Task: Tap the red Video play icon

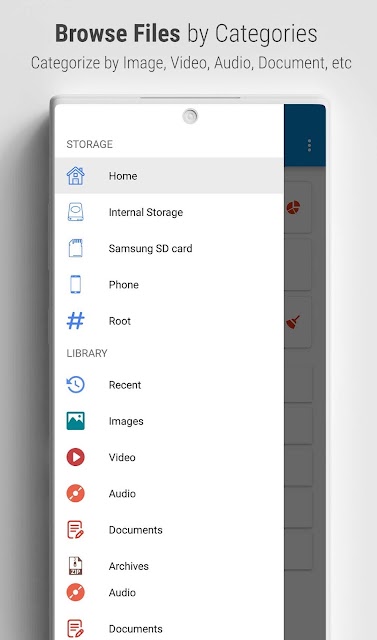Action: click(75, 457)
